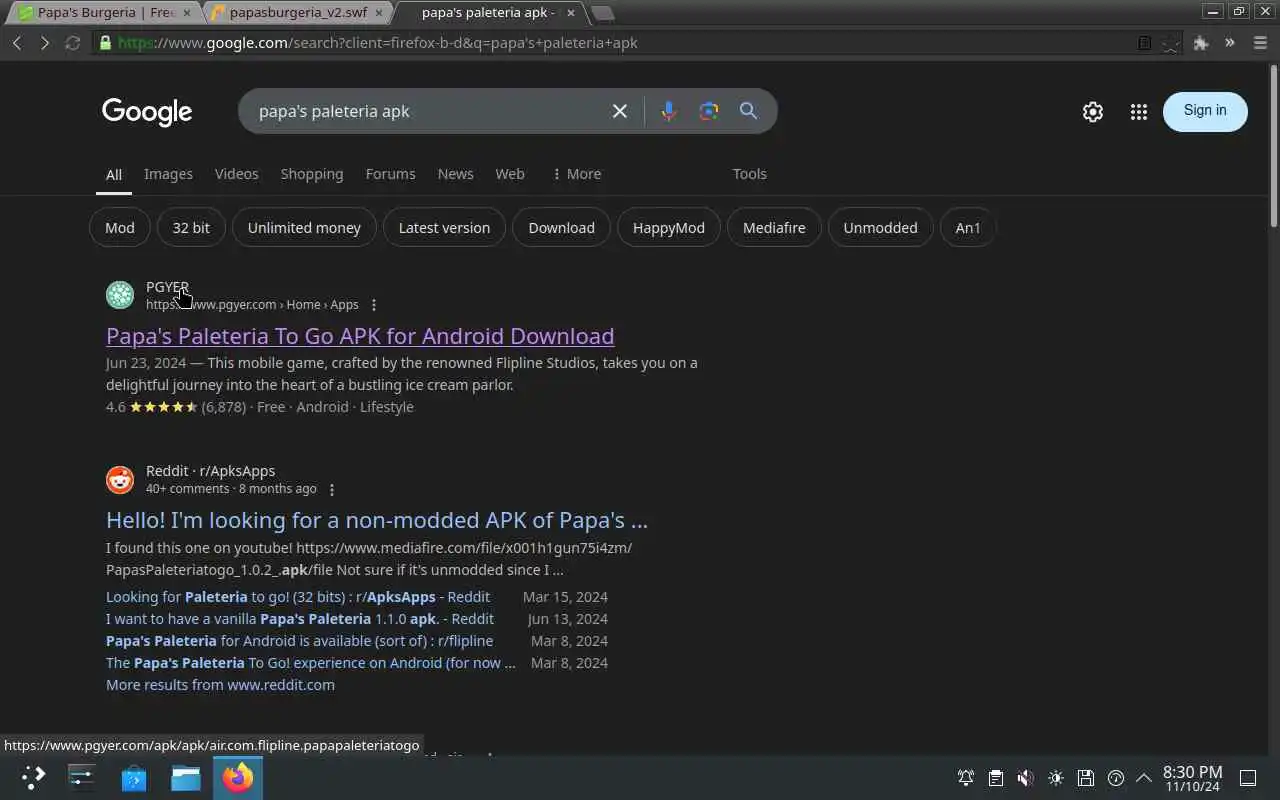The image size is (1280, 800).
Task: Sign in to Google account
Action: click(x=1205, y=111)
